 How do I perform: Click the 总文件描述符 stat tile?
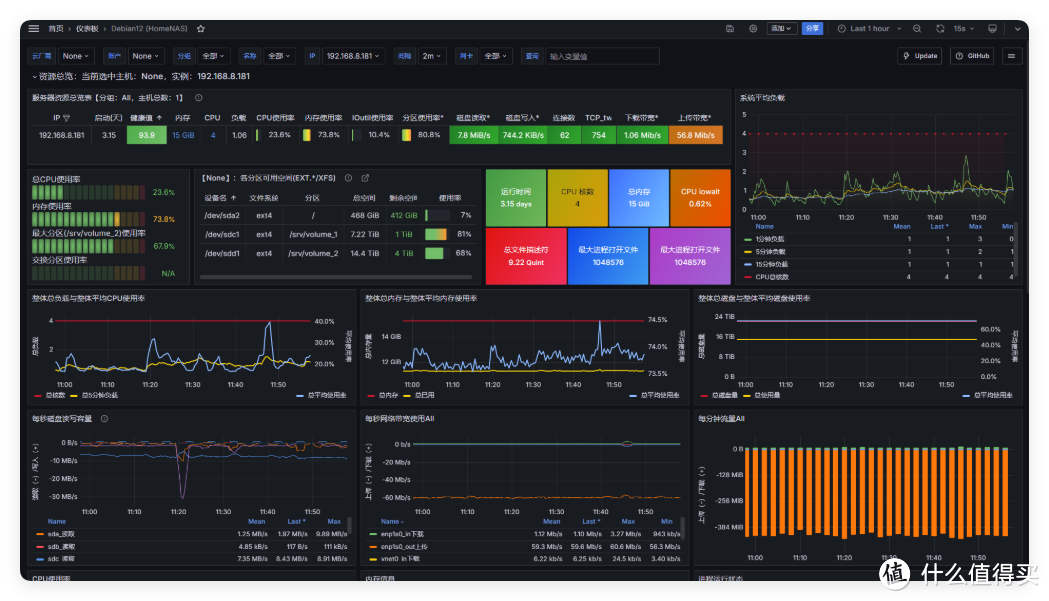coord(526,256)
